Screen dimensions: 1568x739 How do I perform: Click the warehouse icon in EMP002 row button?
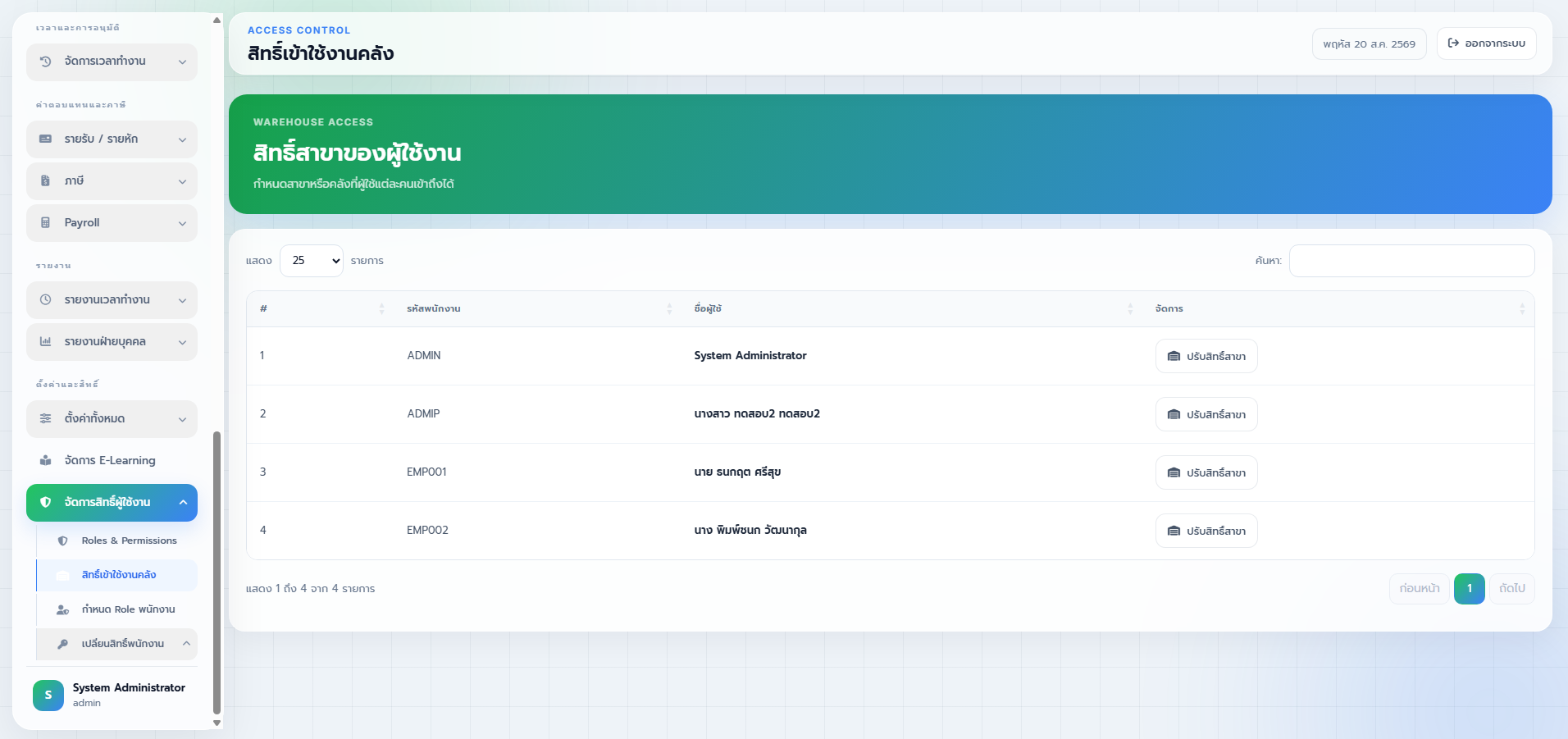click(x=1174, y=531)
